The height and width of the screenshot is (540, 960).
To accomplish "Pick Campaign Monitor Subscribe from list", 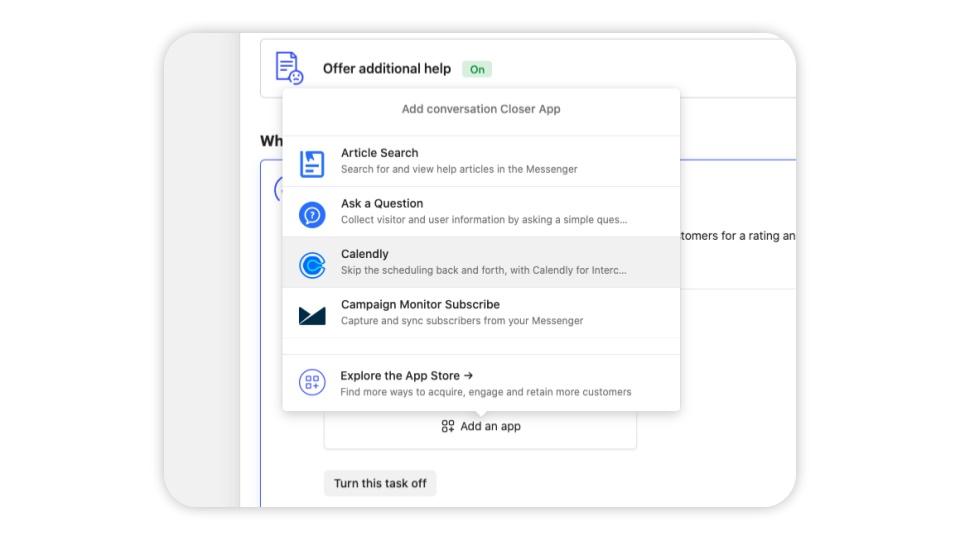I will 481,313.
